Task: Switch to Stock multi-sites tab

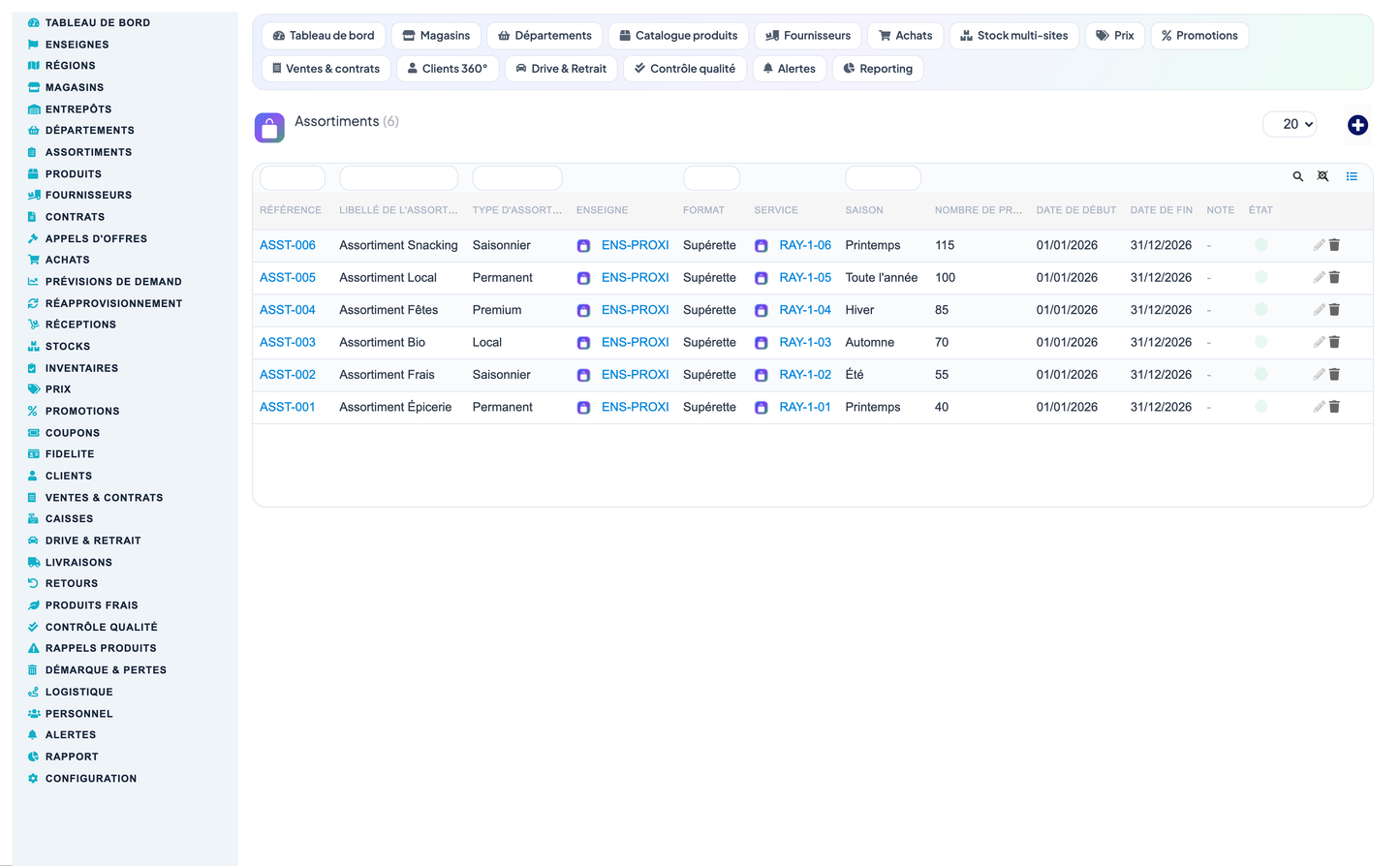Action: (1014, 36)
